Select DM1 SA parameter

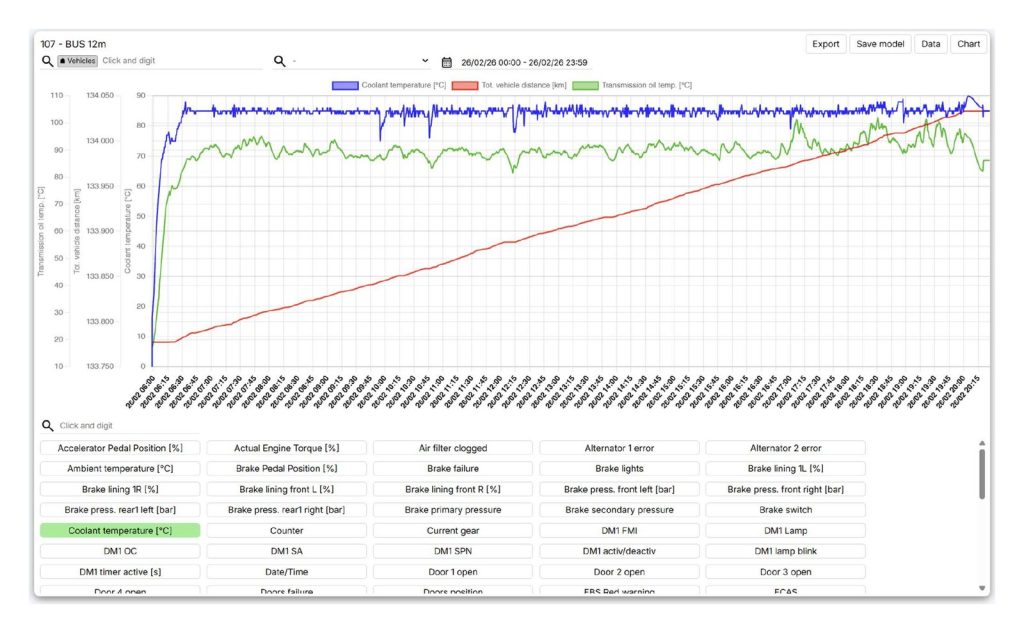pyautogui.click(x=287, y=551)
